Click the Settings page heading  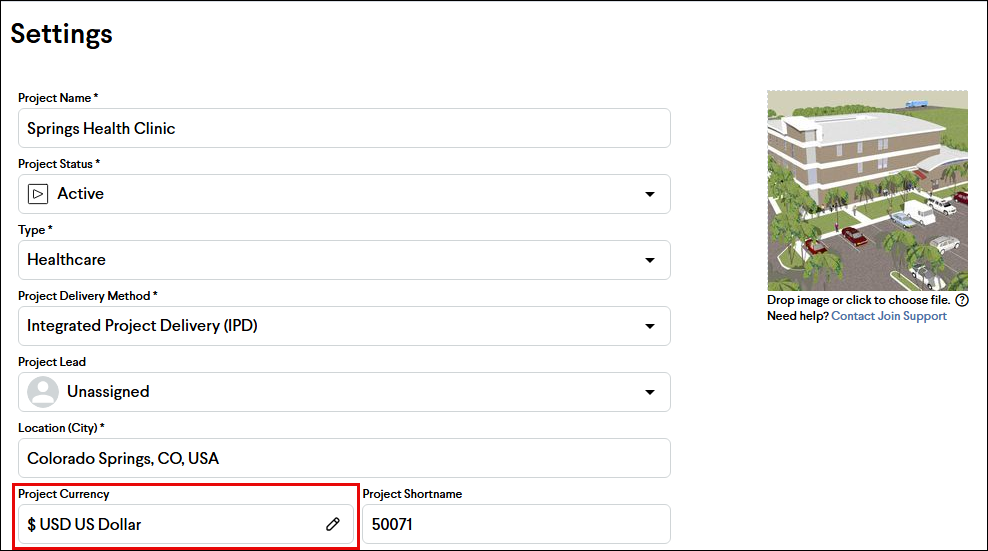(61, 34)
